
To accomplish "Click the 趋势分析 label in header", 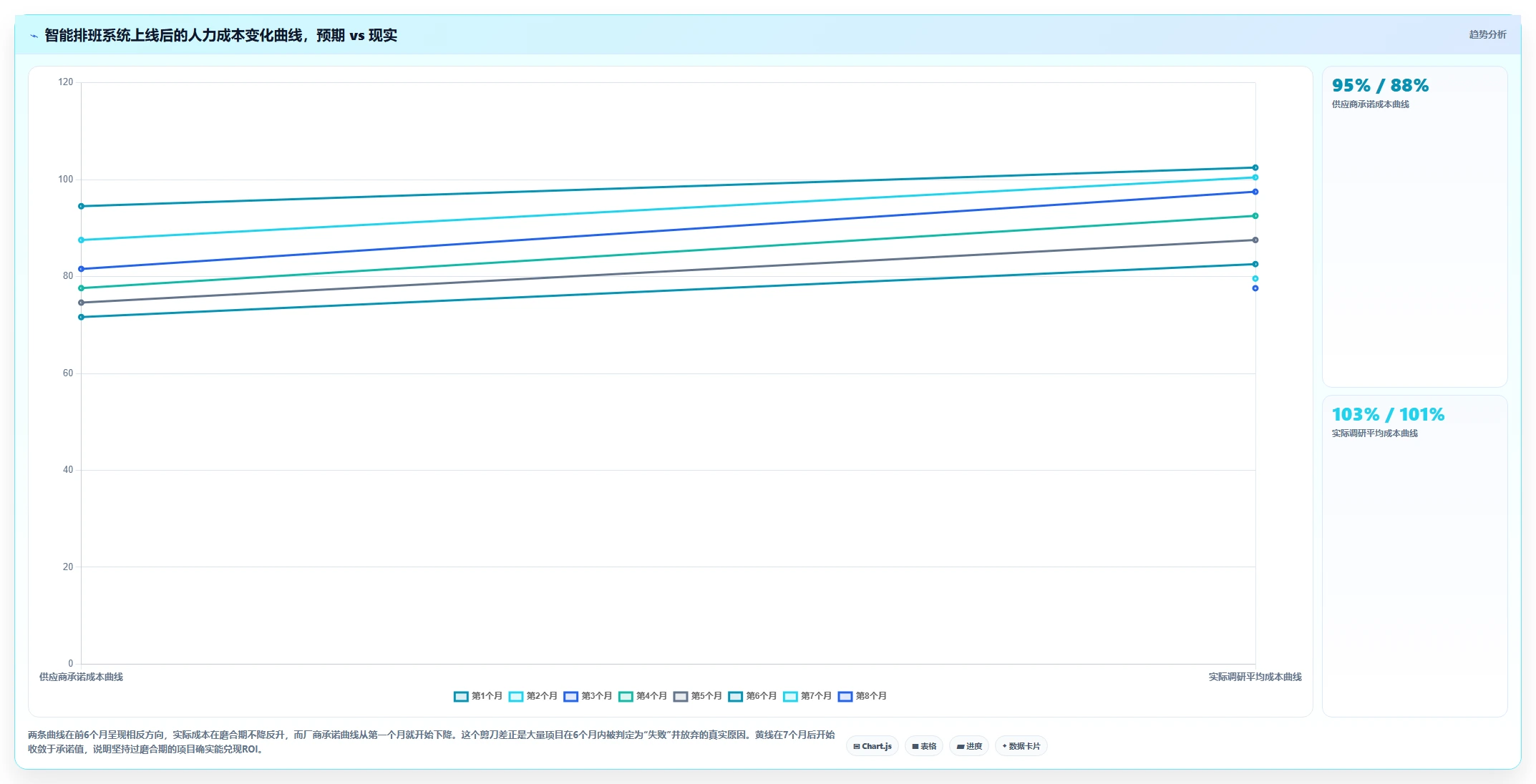I will [1487, 34].
